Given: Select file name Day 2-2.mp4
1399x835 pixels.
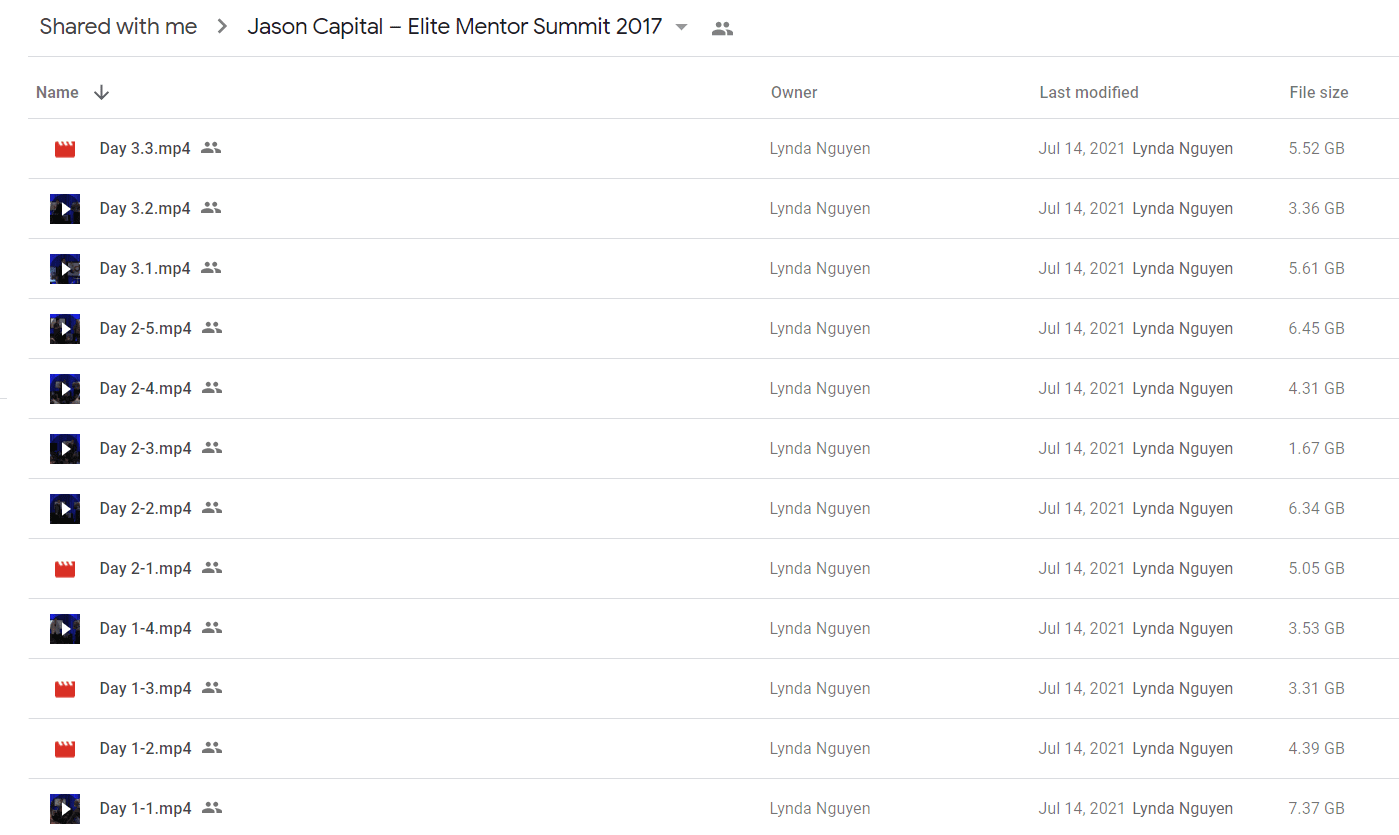Looking at the screenshot, I should pos(146,509).
